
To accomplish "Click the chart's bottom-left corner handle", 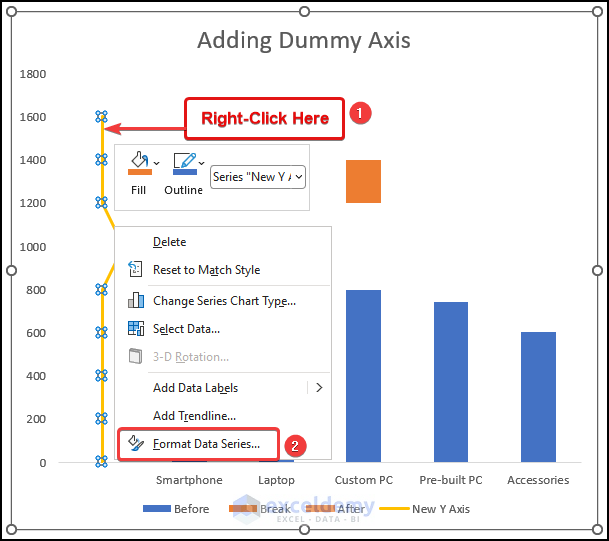I will [12, 529].
